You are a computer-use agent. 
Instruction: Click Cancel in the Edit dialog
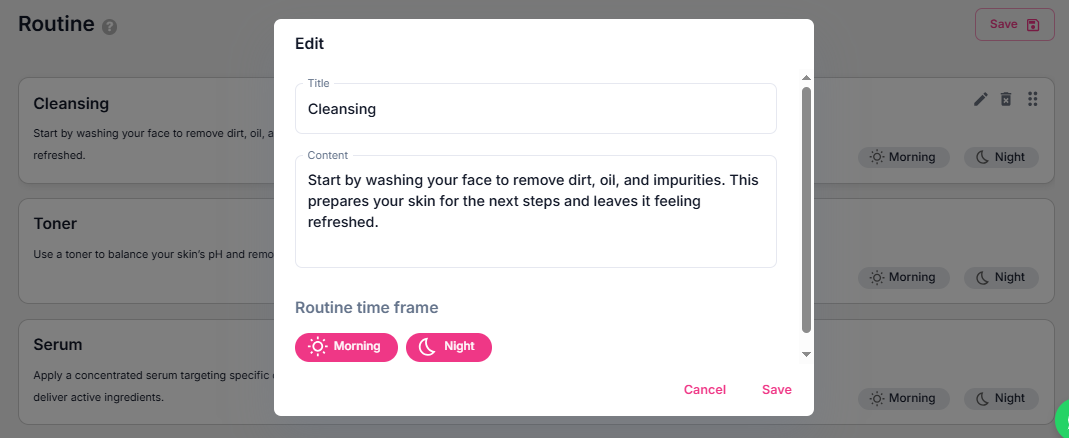(705, 390)
